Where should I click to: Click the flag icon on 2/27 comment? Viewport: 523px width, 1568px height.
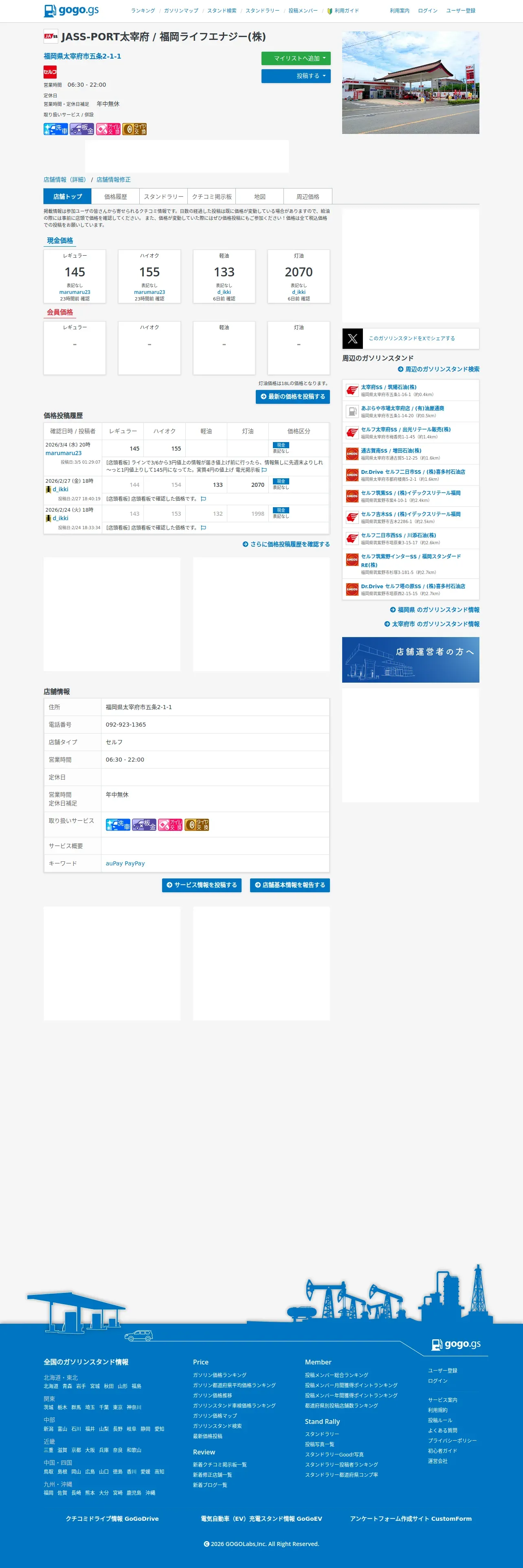pyautogui.click(x=203, y=499)
